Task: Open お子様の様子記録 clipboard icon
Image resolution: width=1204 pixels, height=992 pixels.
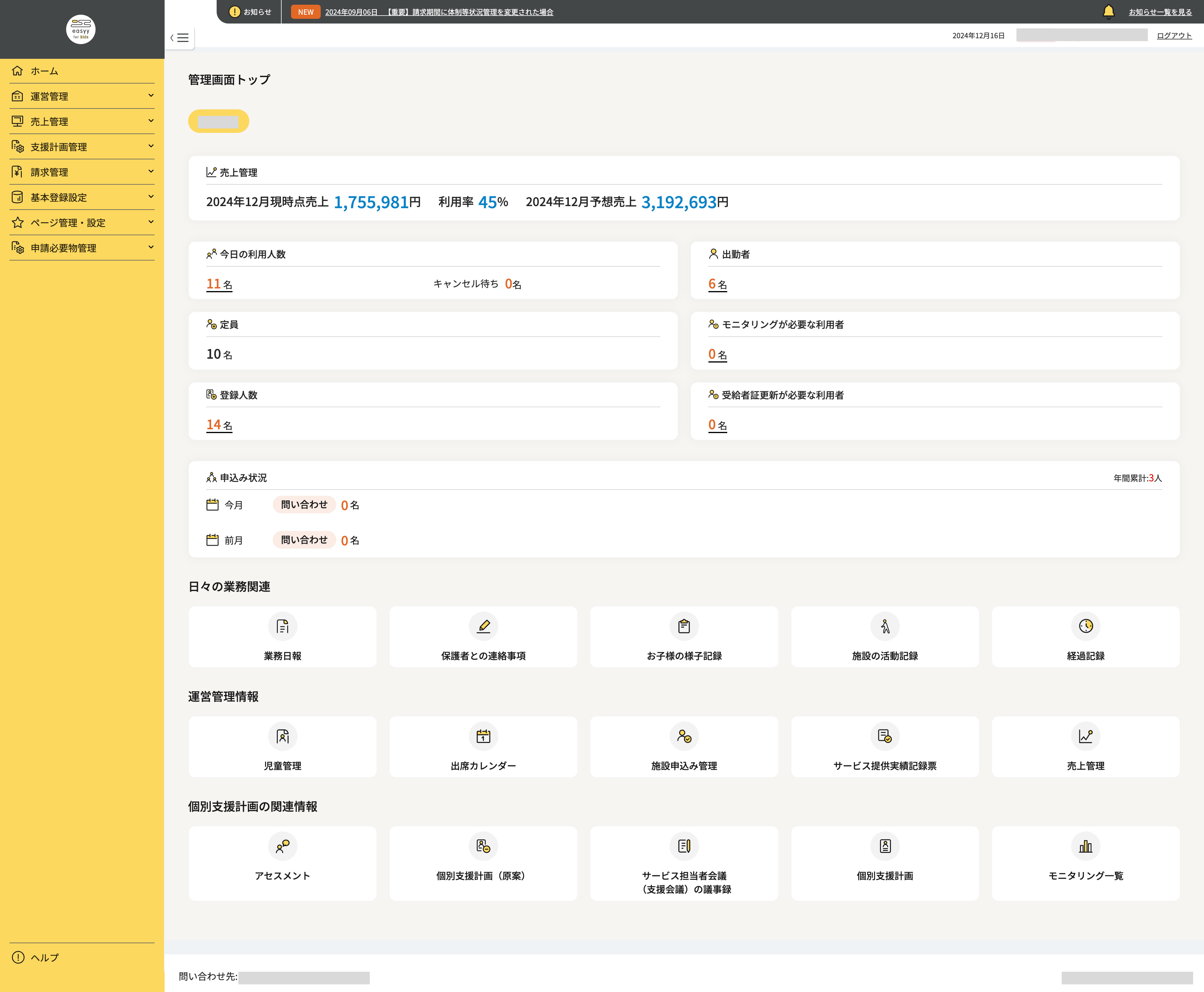Action: coord(684,626)
